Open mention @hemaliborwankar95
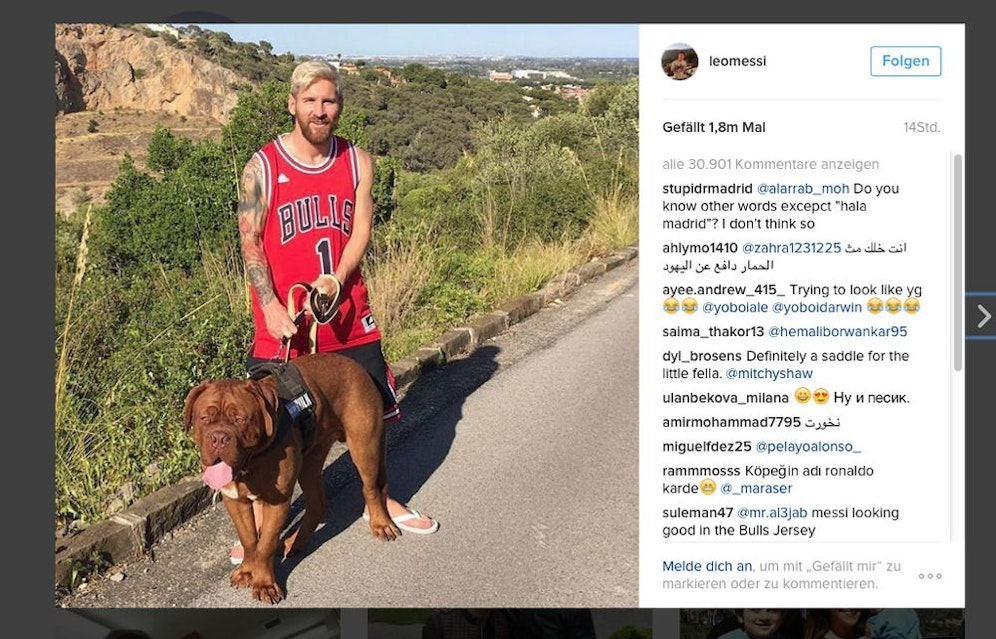 [838, 332]
